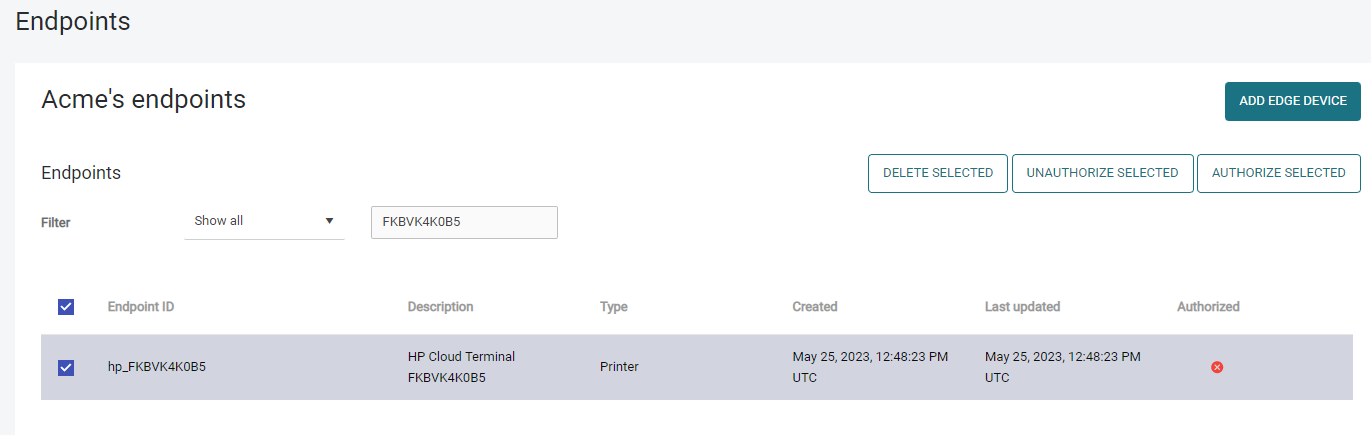Screen dimensions: 1371x435
Task: Click Unauthorize Selected button
Action: coord(1102,173)
